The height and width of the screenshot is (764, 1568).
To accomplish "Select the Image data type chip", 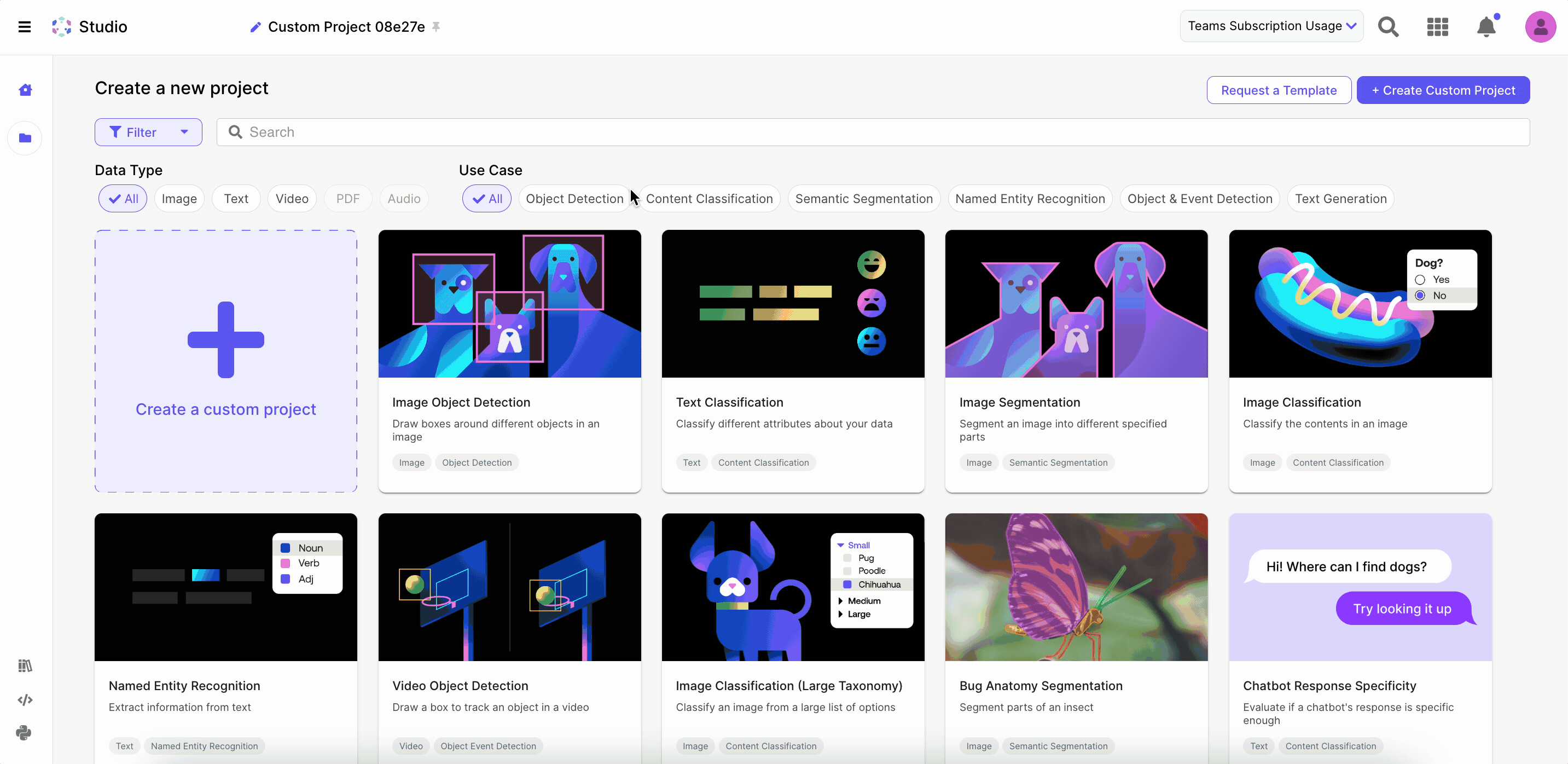I will 179,199.
